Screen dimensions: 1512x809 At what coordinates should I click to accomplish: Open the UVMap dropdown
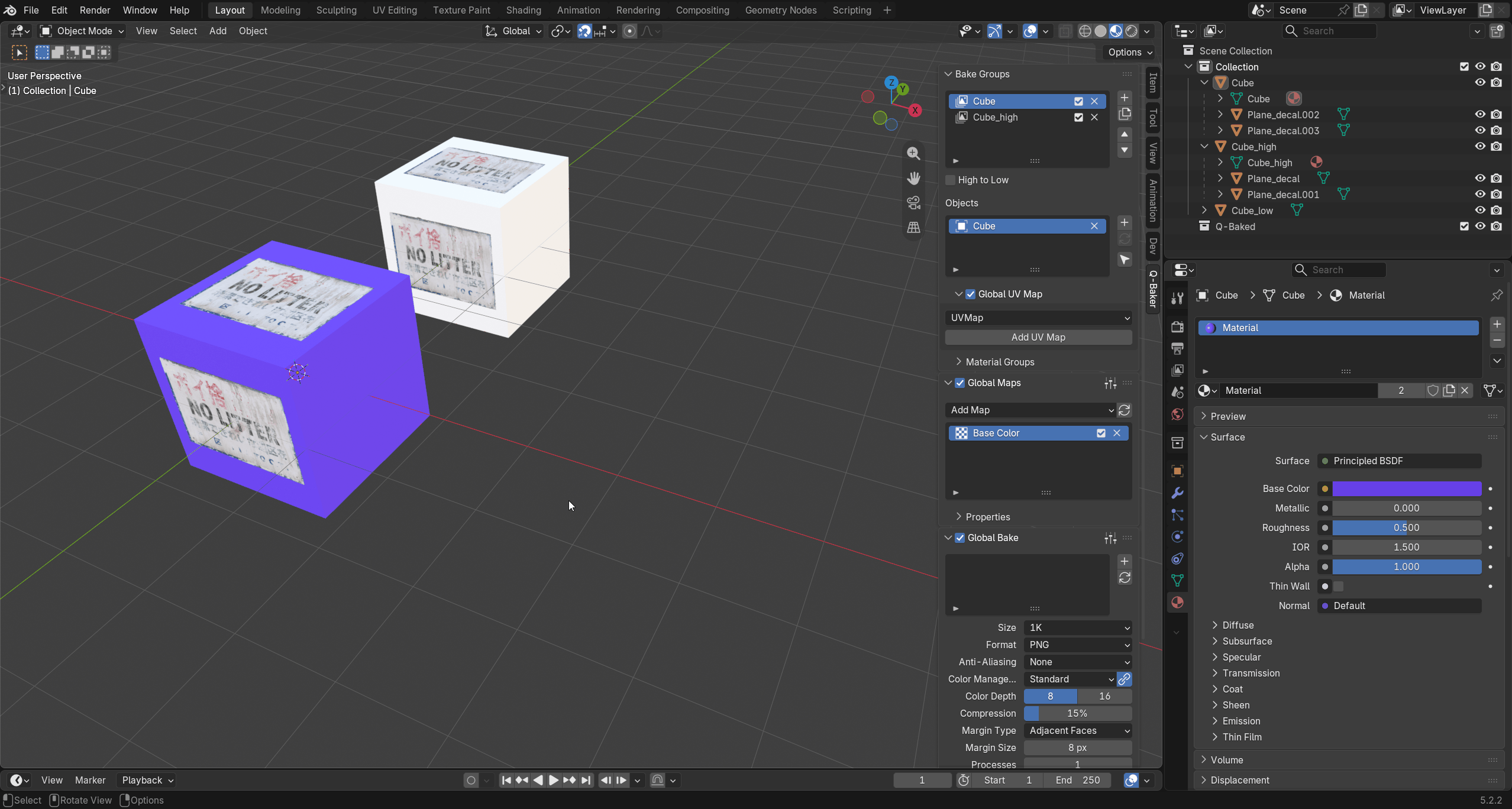[x=1039, y=318]
